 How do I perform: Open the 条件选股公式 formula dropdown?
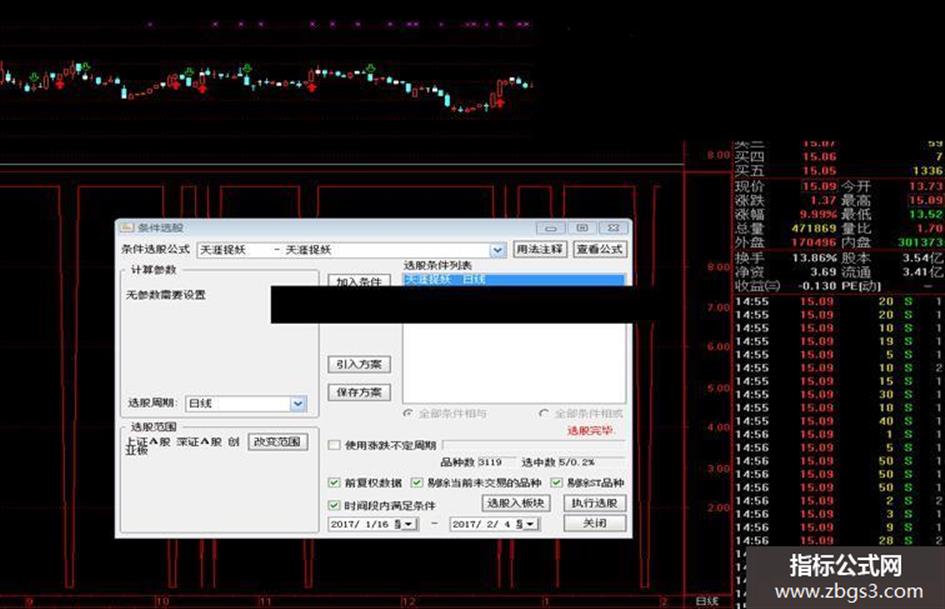coord(497,250)
